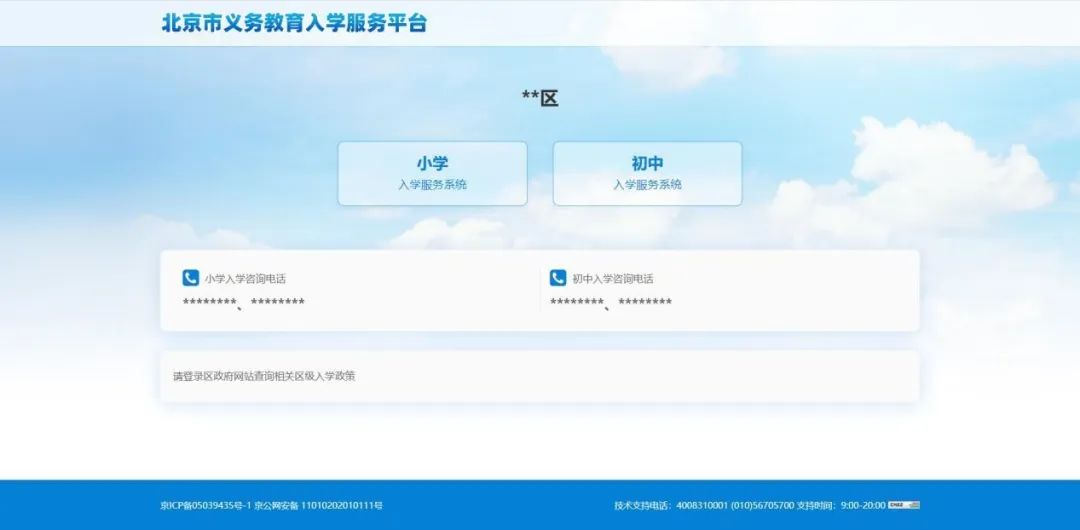Click the second 小学 consultation phone number
Image resolution: width=1080 pixels, height=530 pixels.
coord(278,303)
